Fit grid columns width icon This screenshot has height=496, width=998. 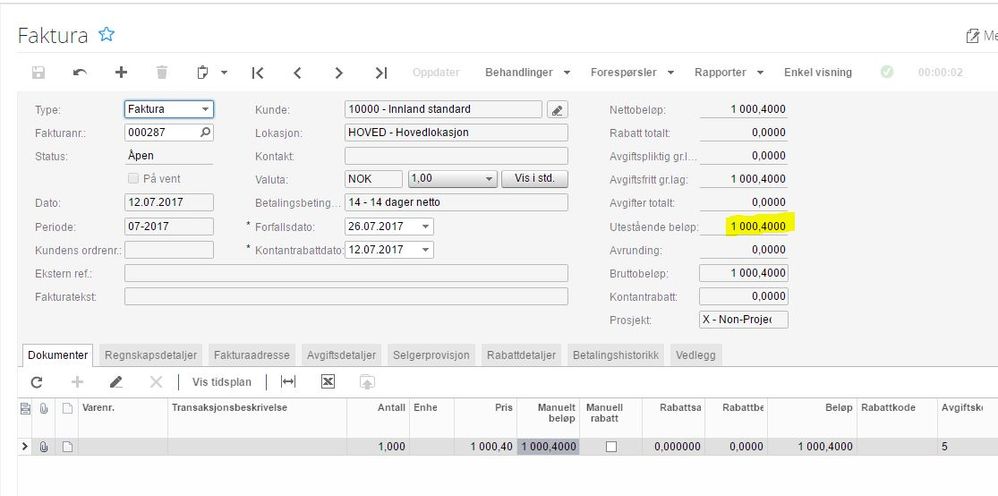(288, 382)
